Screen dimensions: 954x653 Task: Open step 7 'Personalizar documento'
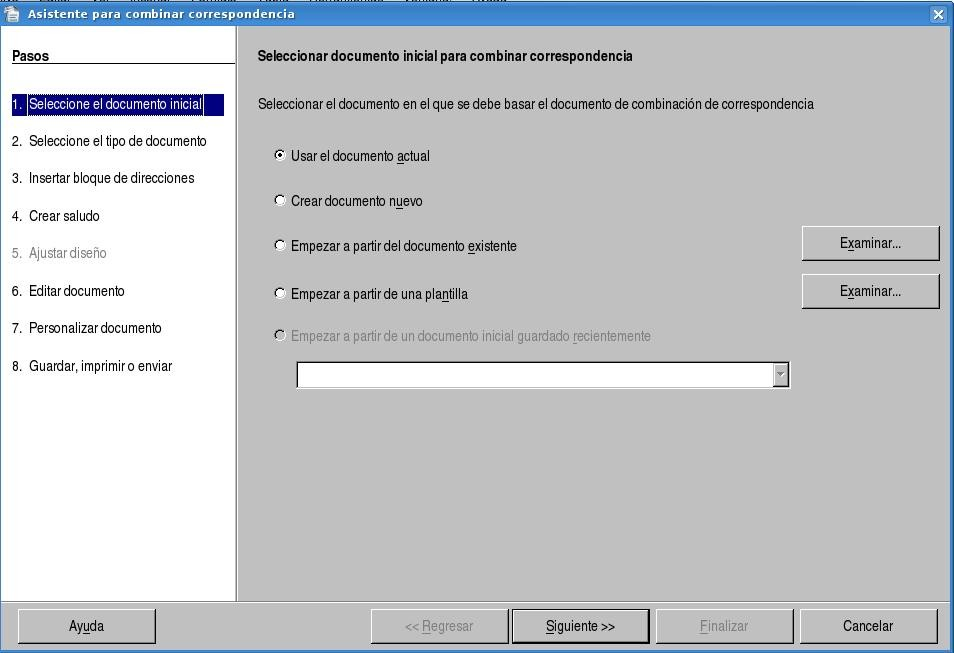[x=95, y=328]
